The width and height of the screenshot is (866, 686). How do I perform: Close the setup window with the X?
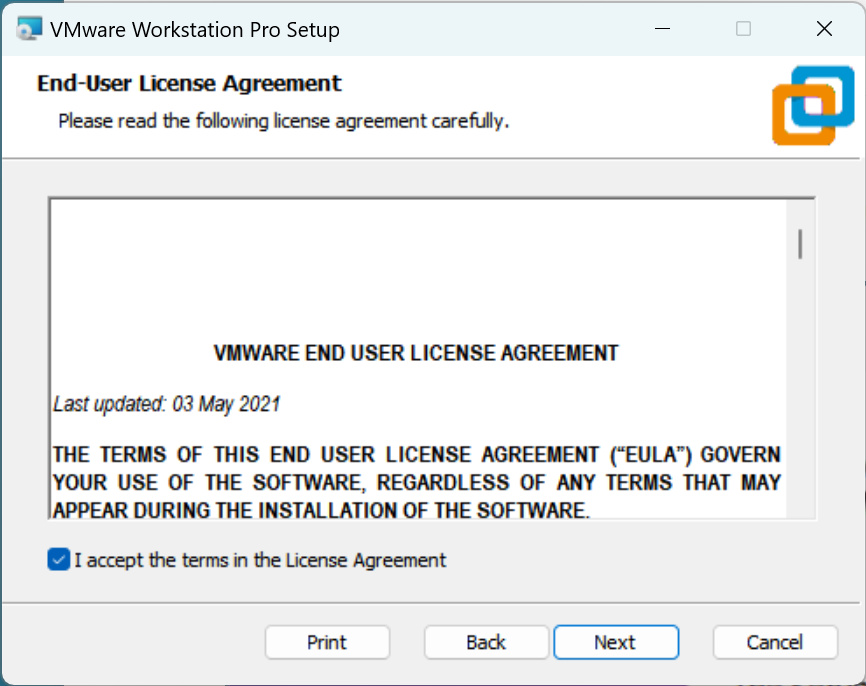tap(824, 29)
